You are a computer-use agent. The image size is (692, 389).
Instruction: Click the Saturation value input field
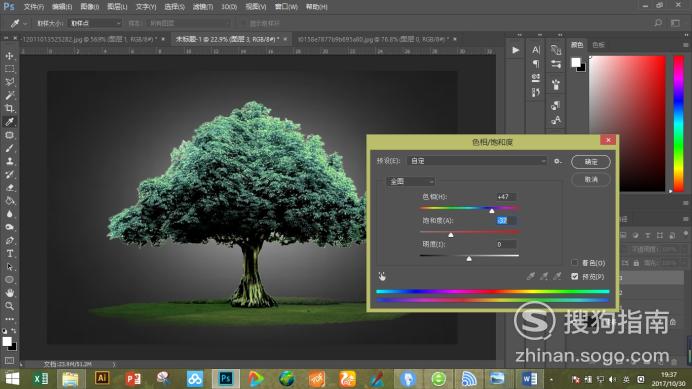click(x=505, y=220)
